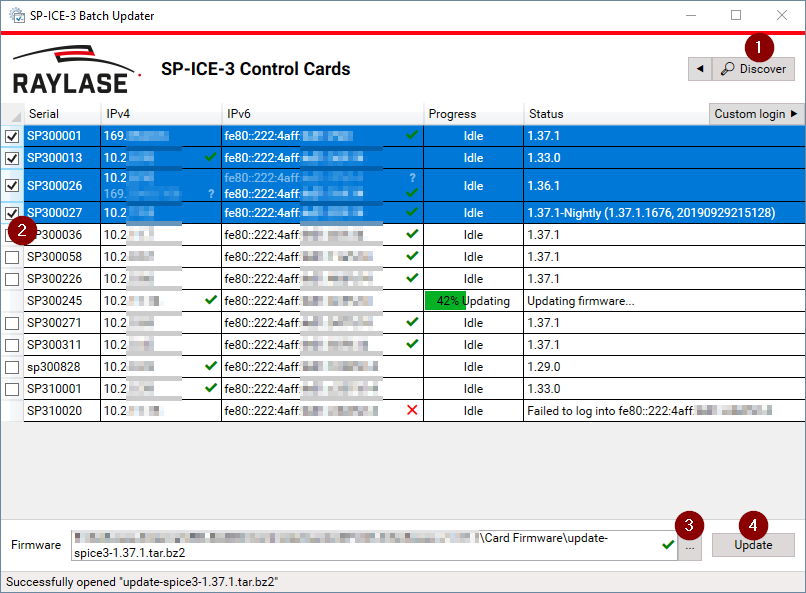Click the Idle cell in SP300058 row
806x593 pixels.
(473, 257)
